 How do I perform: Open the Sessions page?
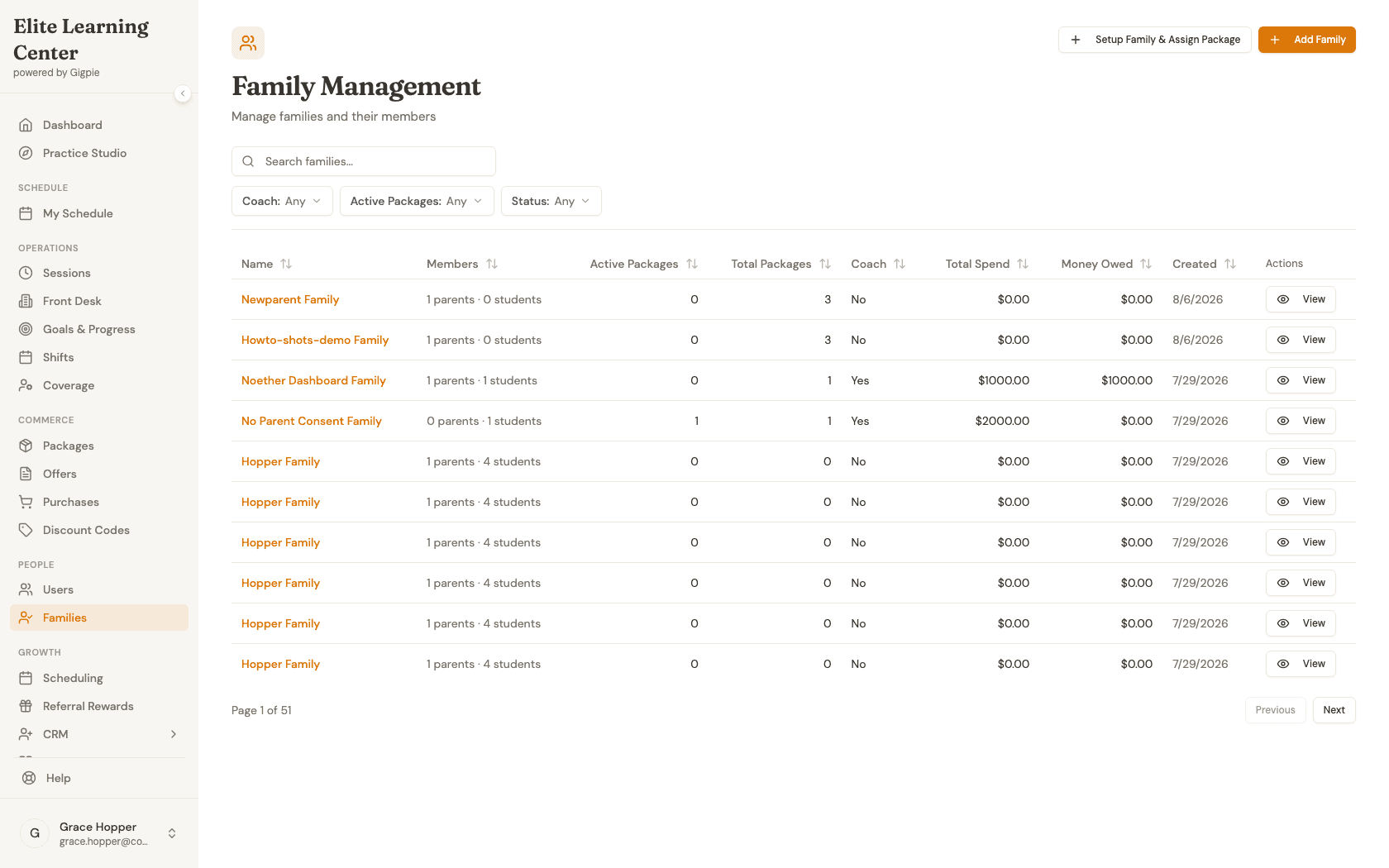[x=99, y=273]
